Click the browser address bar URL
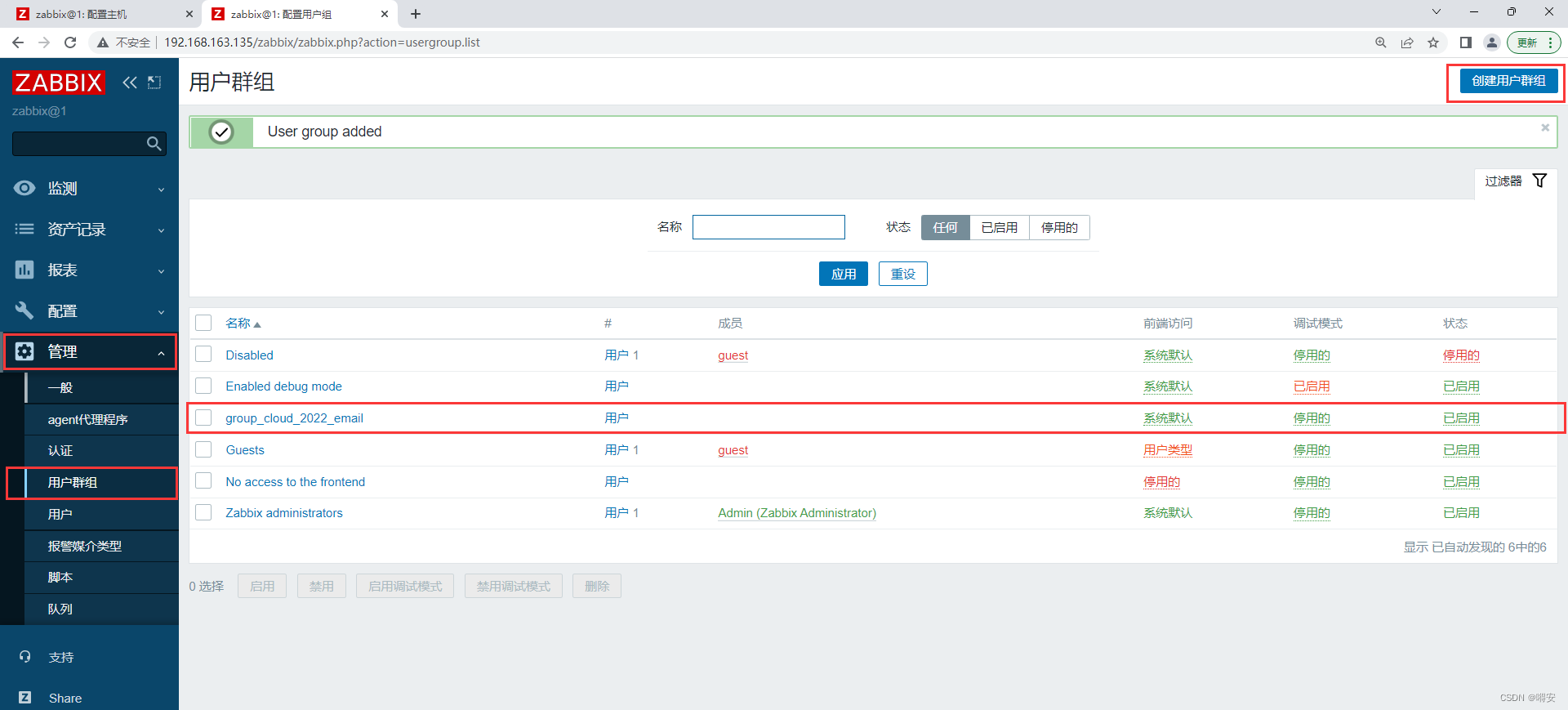Image resolution: width=1568 pixels, height=710 pixels. click(x=322, y=42)
